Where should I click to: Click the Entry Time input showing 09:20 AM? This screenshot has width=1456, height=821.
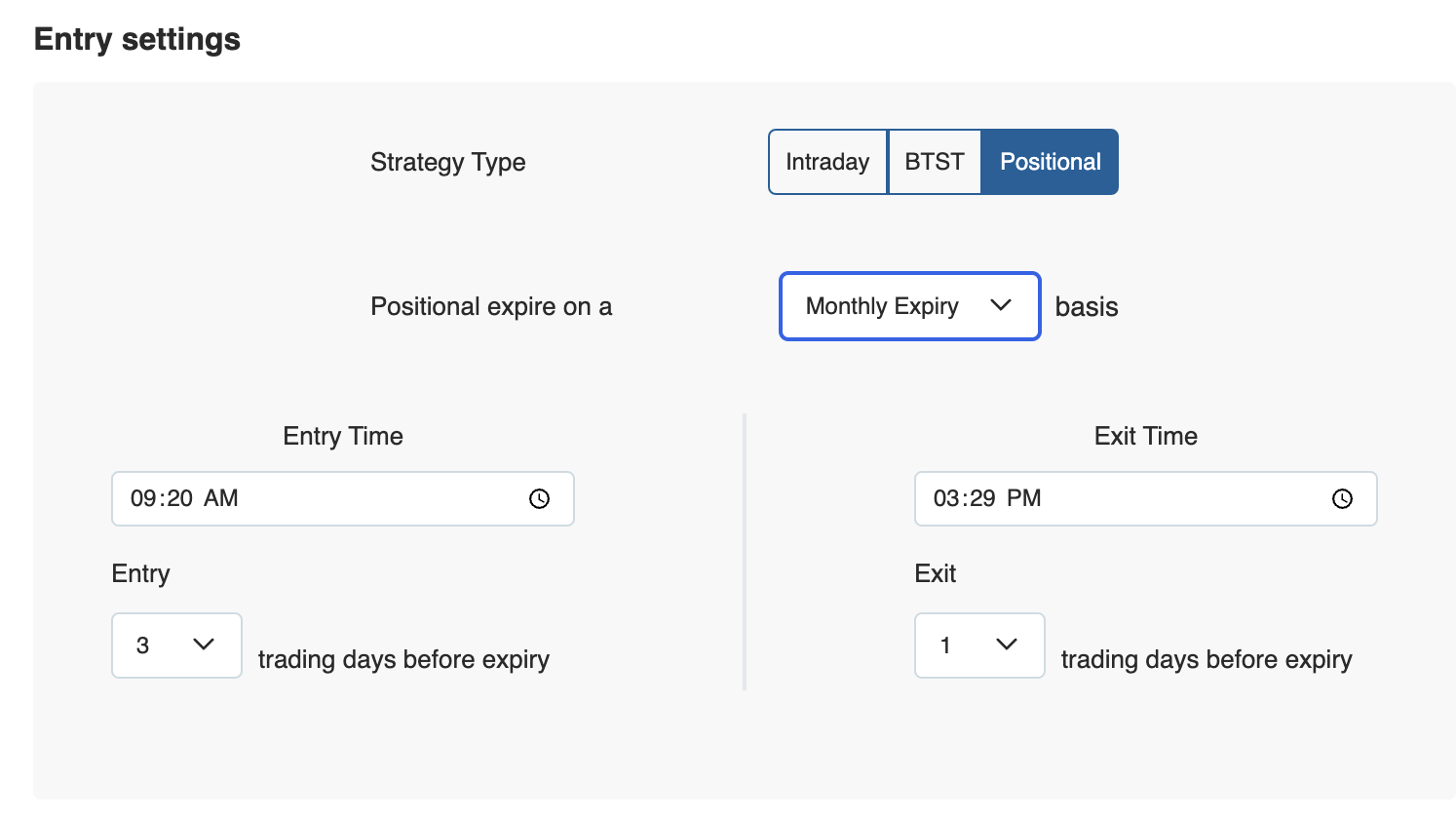[x=343, y=498]
